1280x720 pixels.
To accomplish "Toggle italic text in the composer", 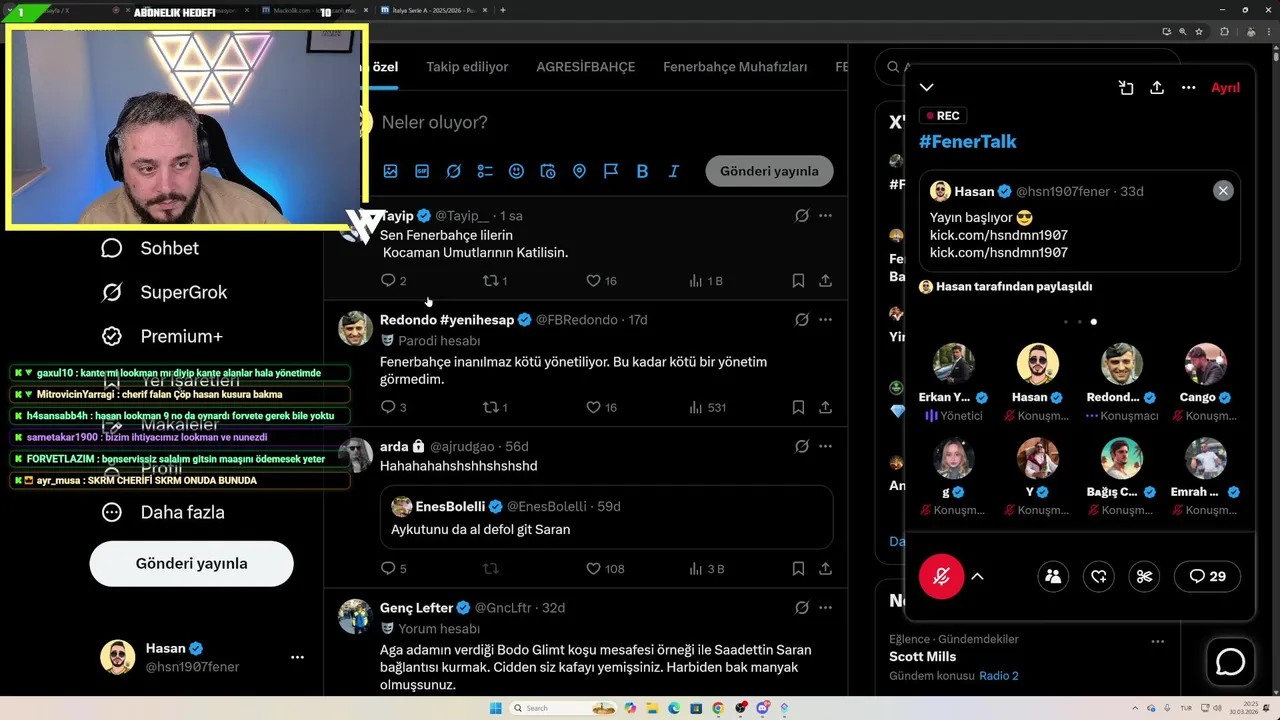I will coord(674,171).
